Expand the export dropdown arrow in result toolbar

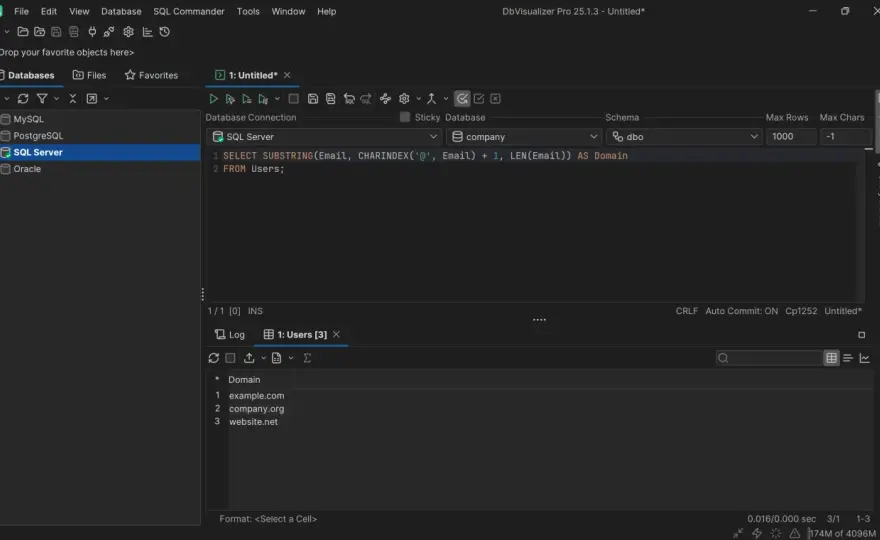(x=263, y=358)
